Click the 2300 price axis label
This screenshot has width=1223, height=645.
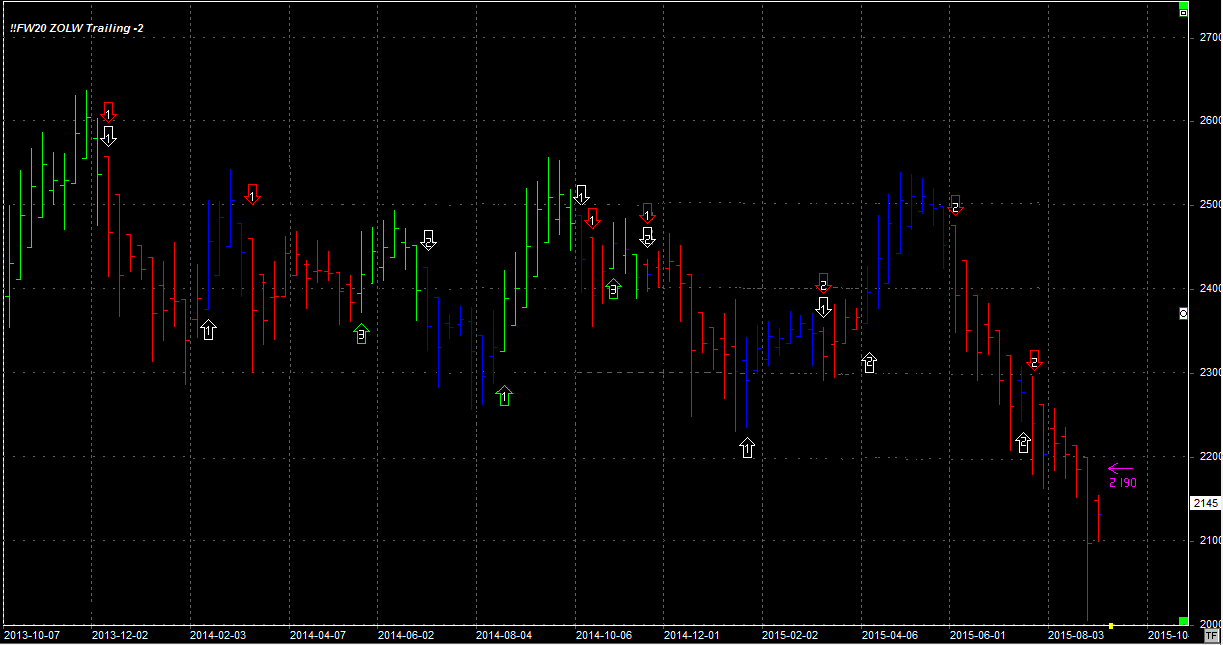pyautogui.click(x=1210, y=373)
